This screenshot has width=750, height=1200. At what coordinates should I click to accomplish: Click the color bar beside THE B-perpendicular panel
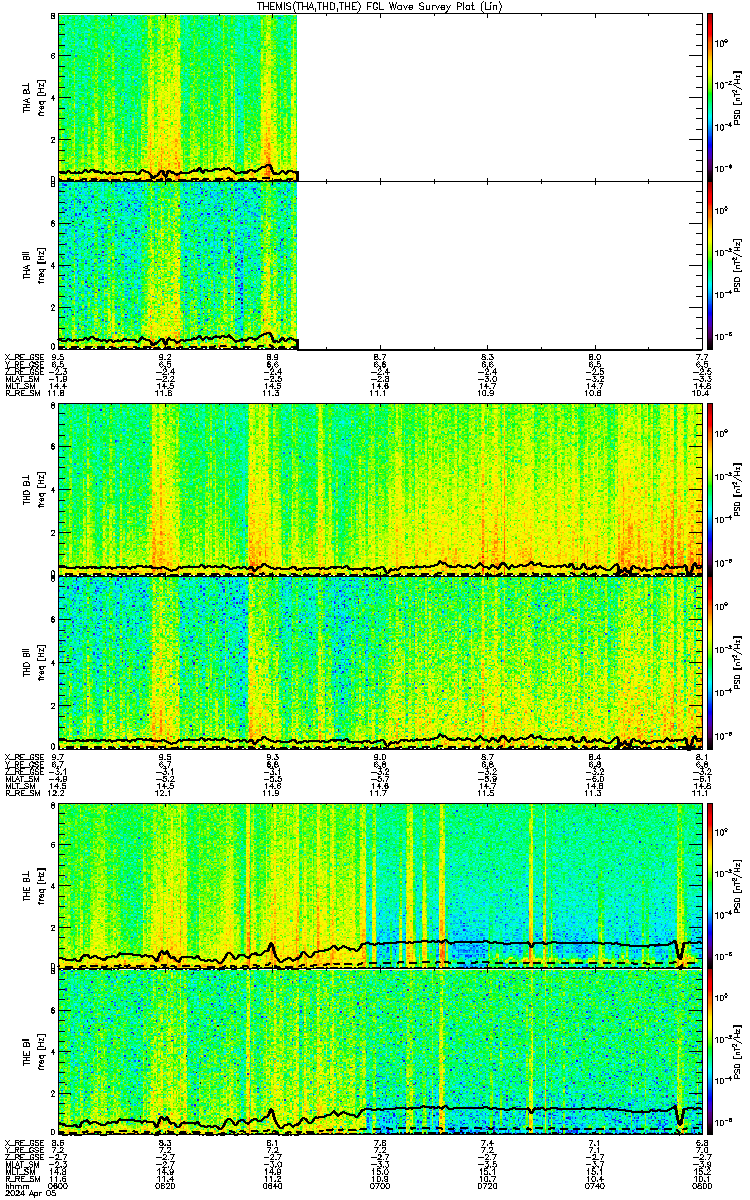tap(711, 885)
